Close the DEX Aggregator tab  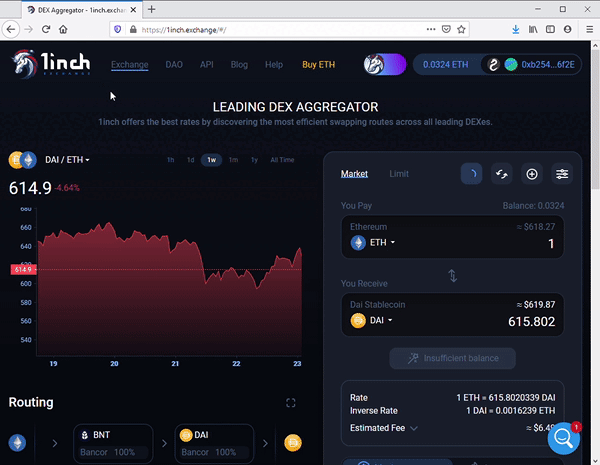[x=133, y=10]
